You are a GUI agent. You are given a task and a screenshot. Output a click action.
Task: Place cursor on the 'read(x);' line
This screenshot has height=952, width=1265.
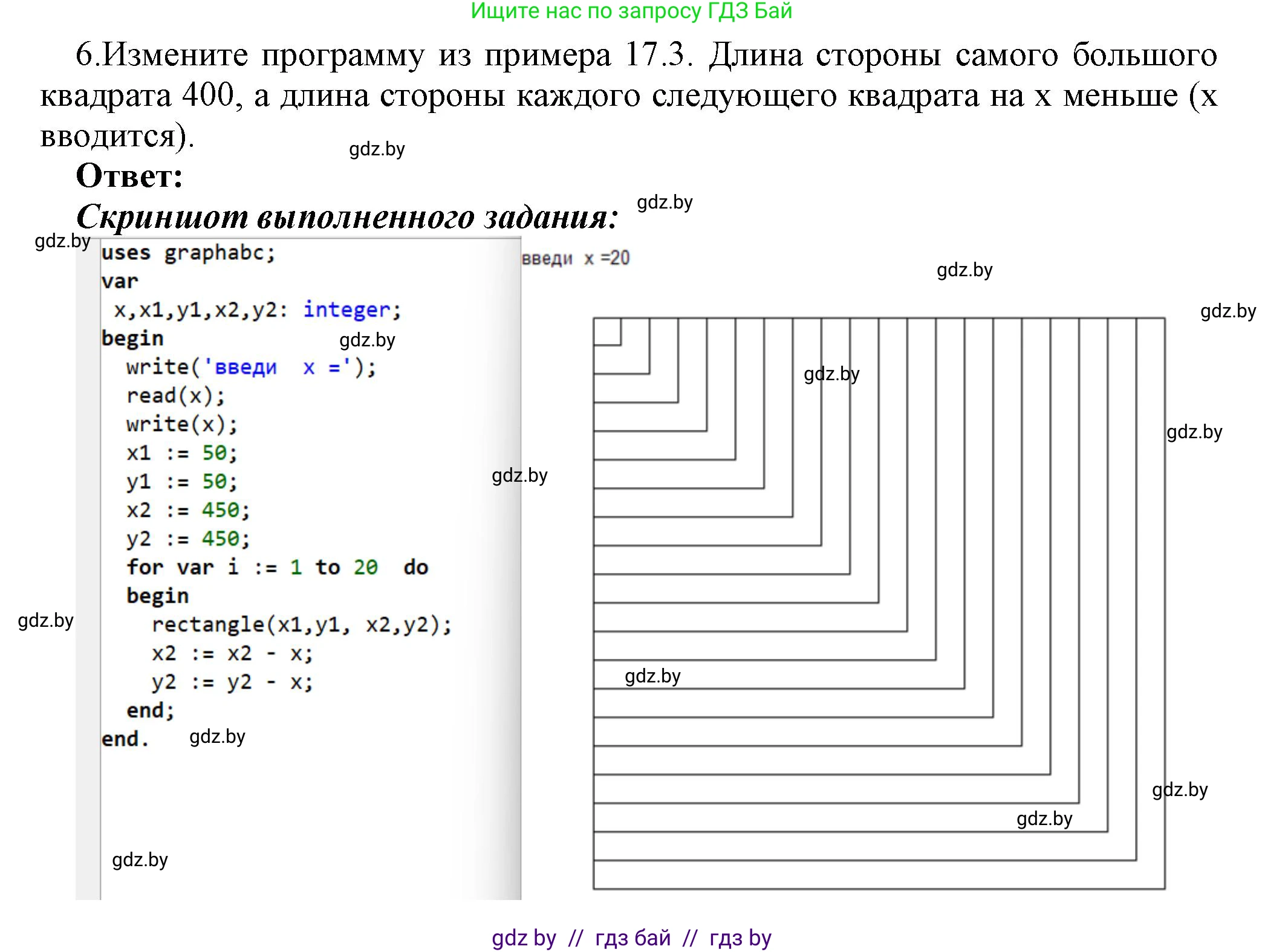(175, 395)
